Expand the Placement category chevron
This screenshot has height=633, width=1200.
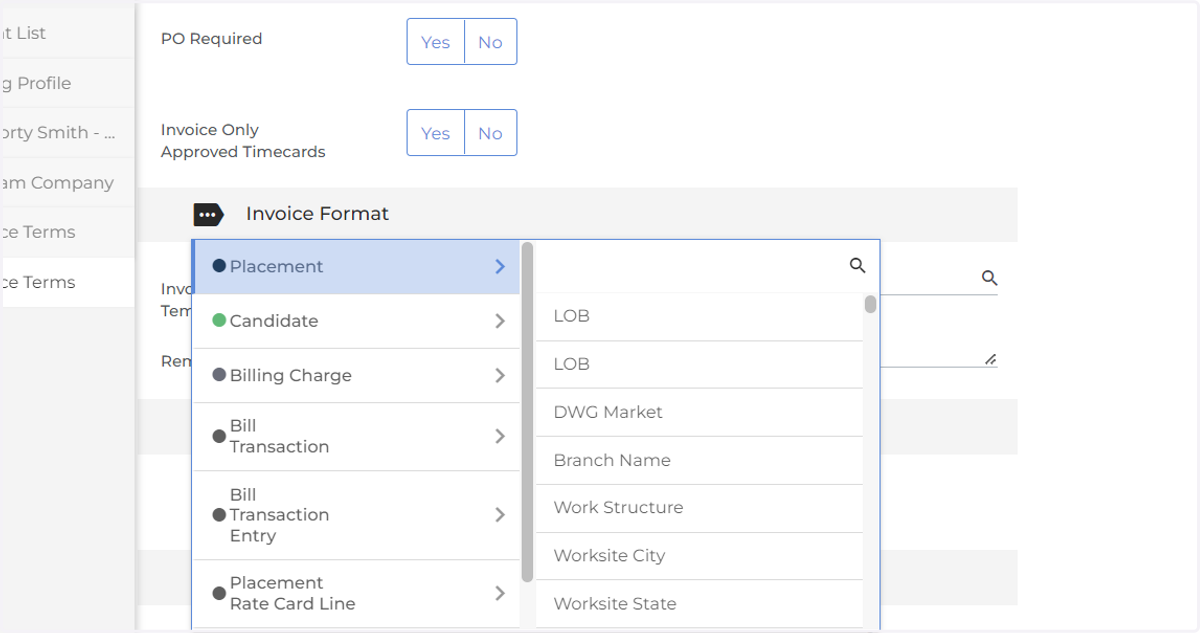point(500,266)
